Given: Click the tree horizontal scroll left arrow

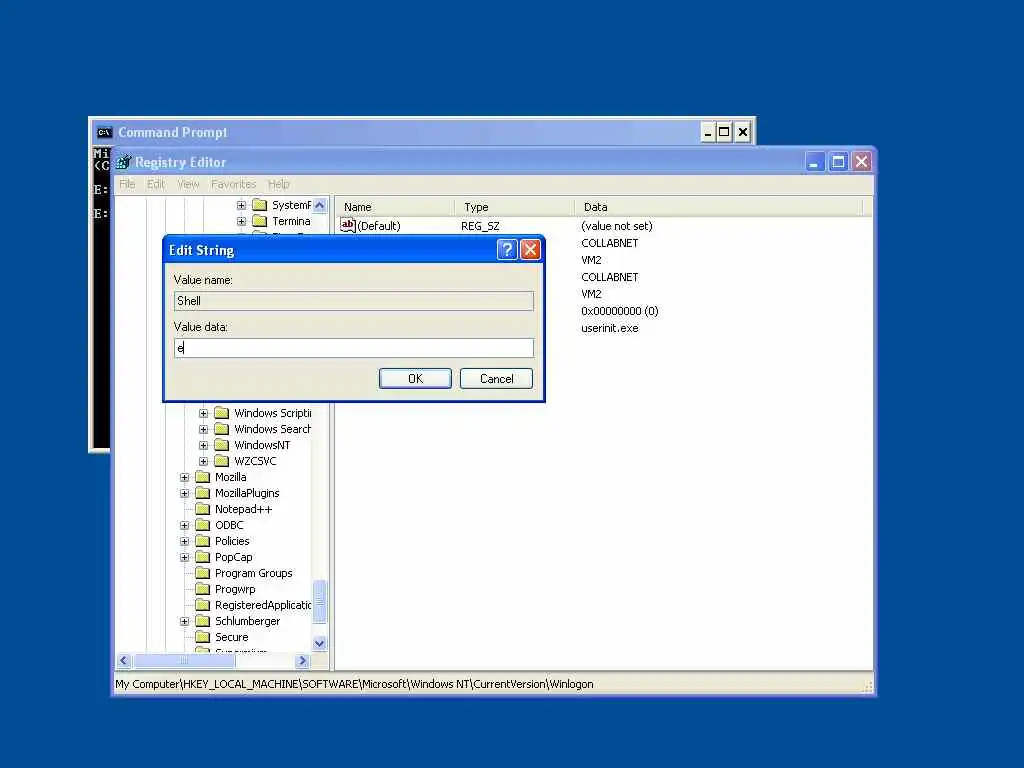Looking at the screenshot, I should coord(124,661).
